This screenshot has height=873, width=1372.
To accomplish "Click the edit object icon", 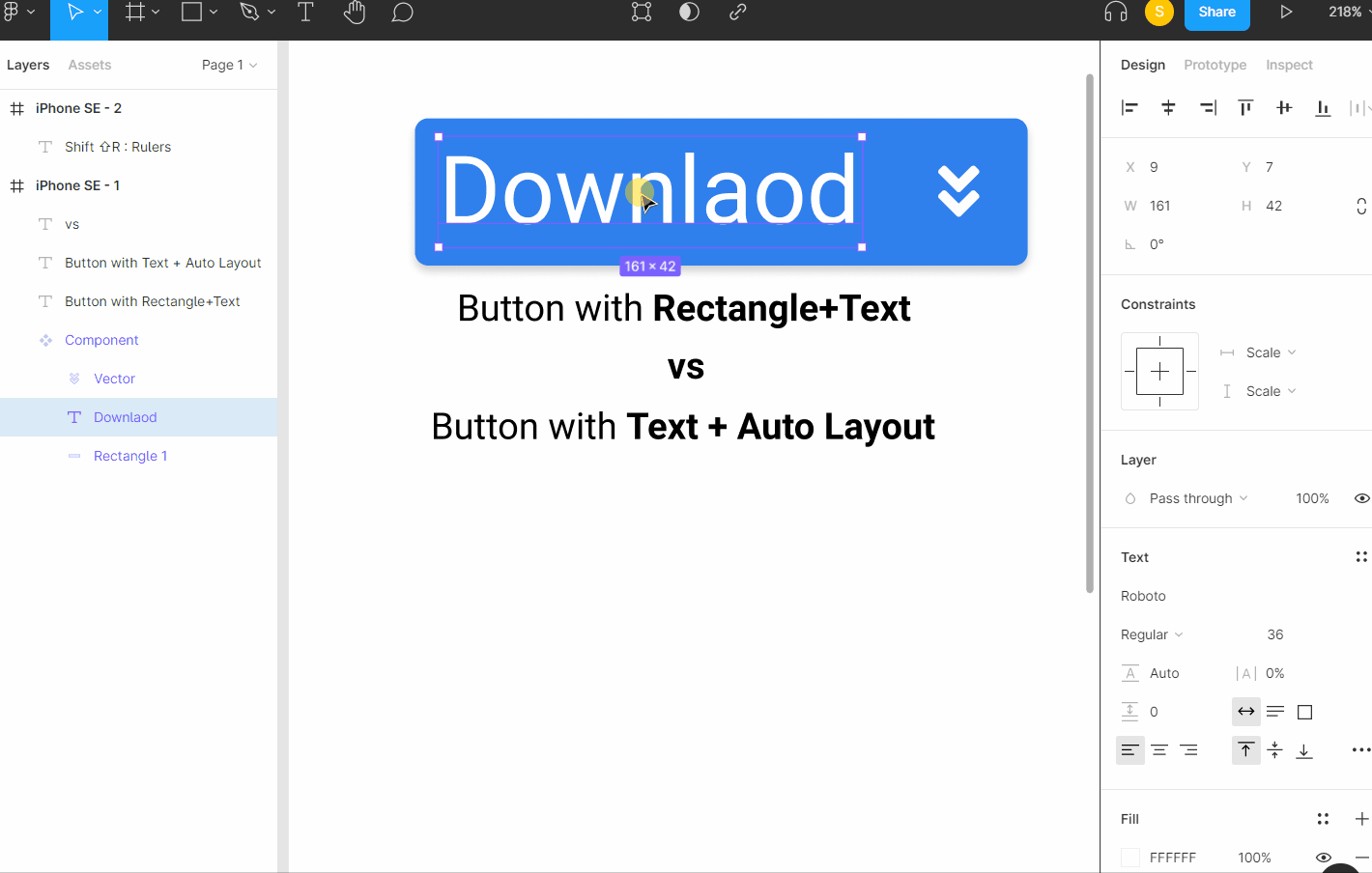I will [x=642, y=12].
